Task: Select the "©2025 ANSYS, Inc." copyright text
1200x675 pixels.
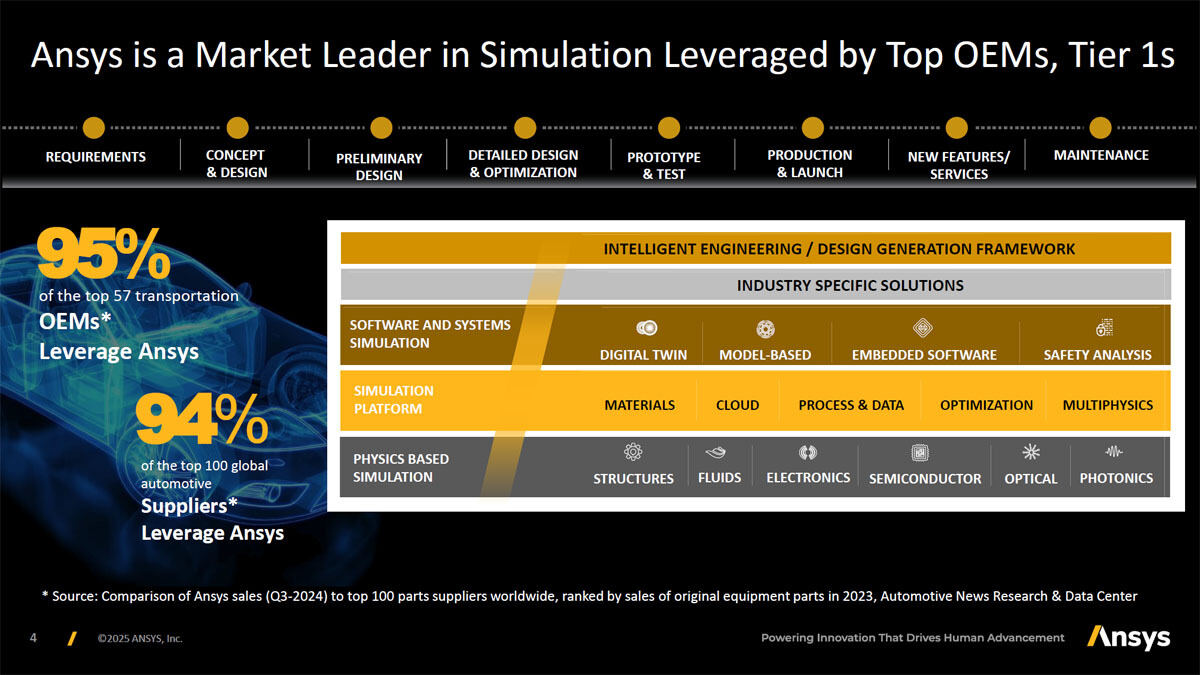Action: coord(140,638)
